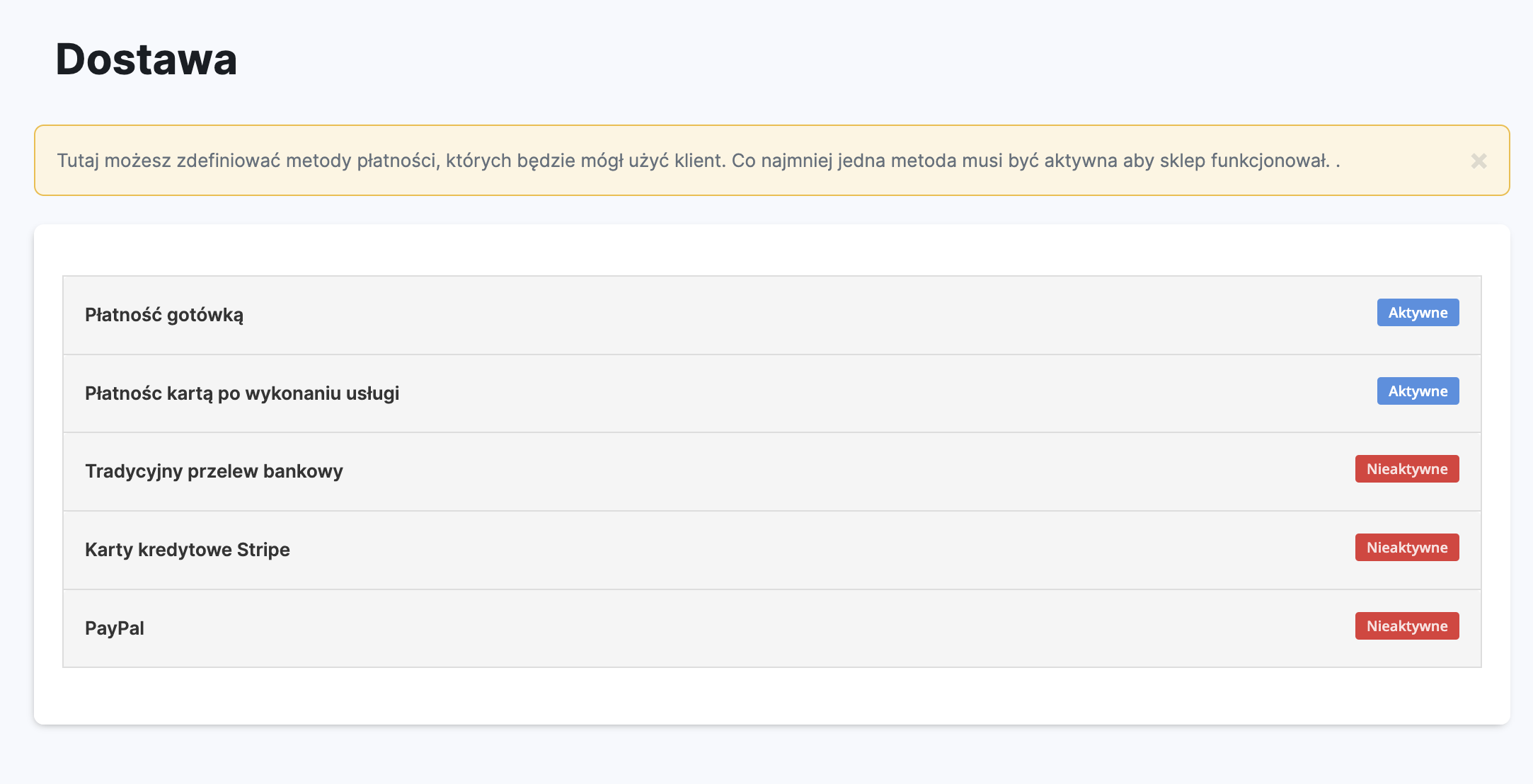The height and width of the screenshot is (784, 1533).
Task: Dismiss the yellow info alert
Action: [1479, 161]
